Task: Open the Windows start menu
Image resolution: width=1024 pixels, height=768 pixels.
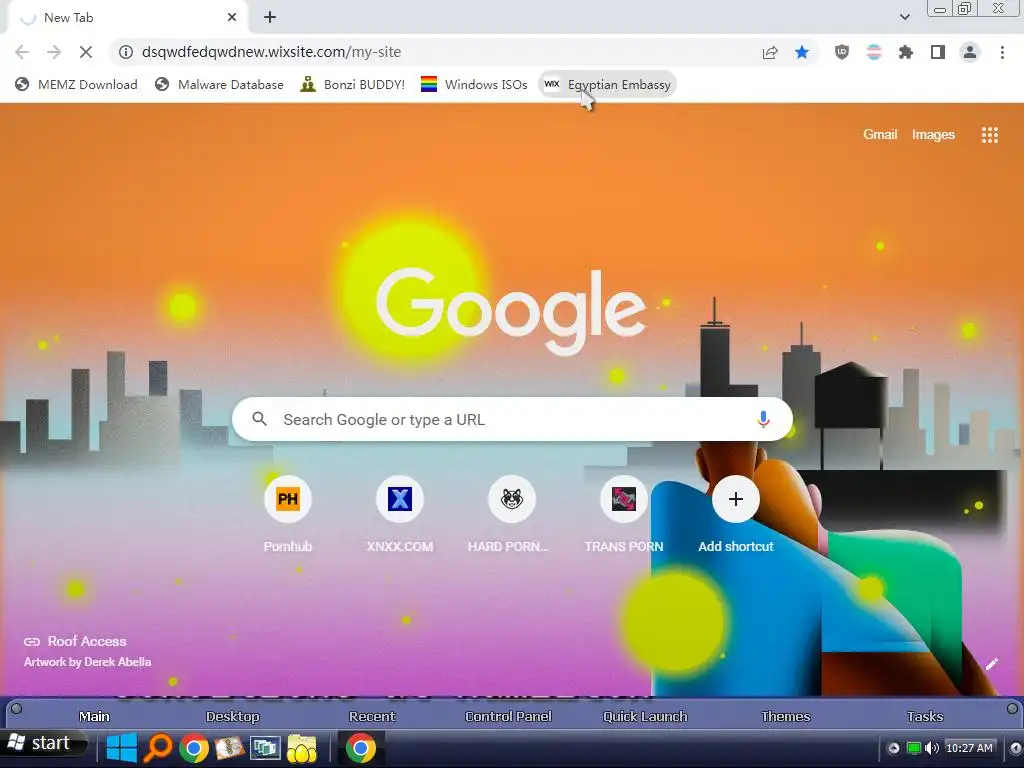Action: tap(43, 743)
